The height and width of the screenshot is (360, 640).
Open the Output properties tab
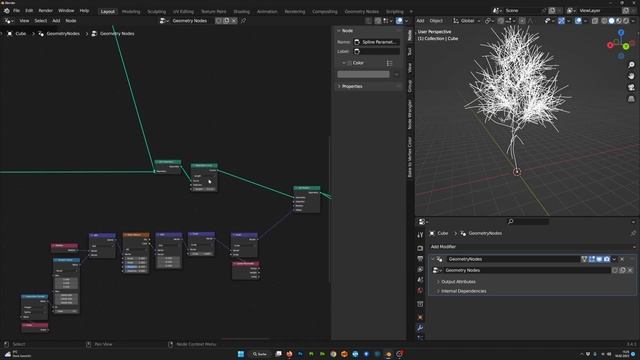point(420,259)
